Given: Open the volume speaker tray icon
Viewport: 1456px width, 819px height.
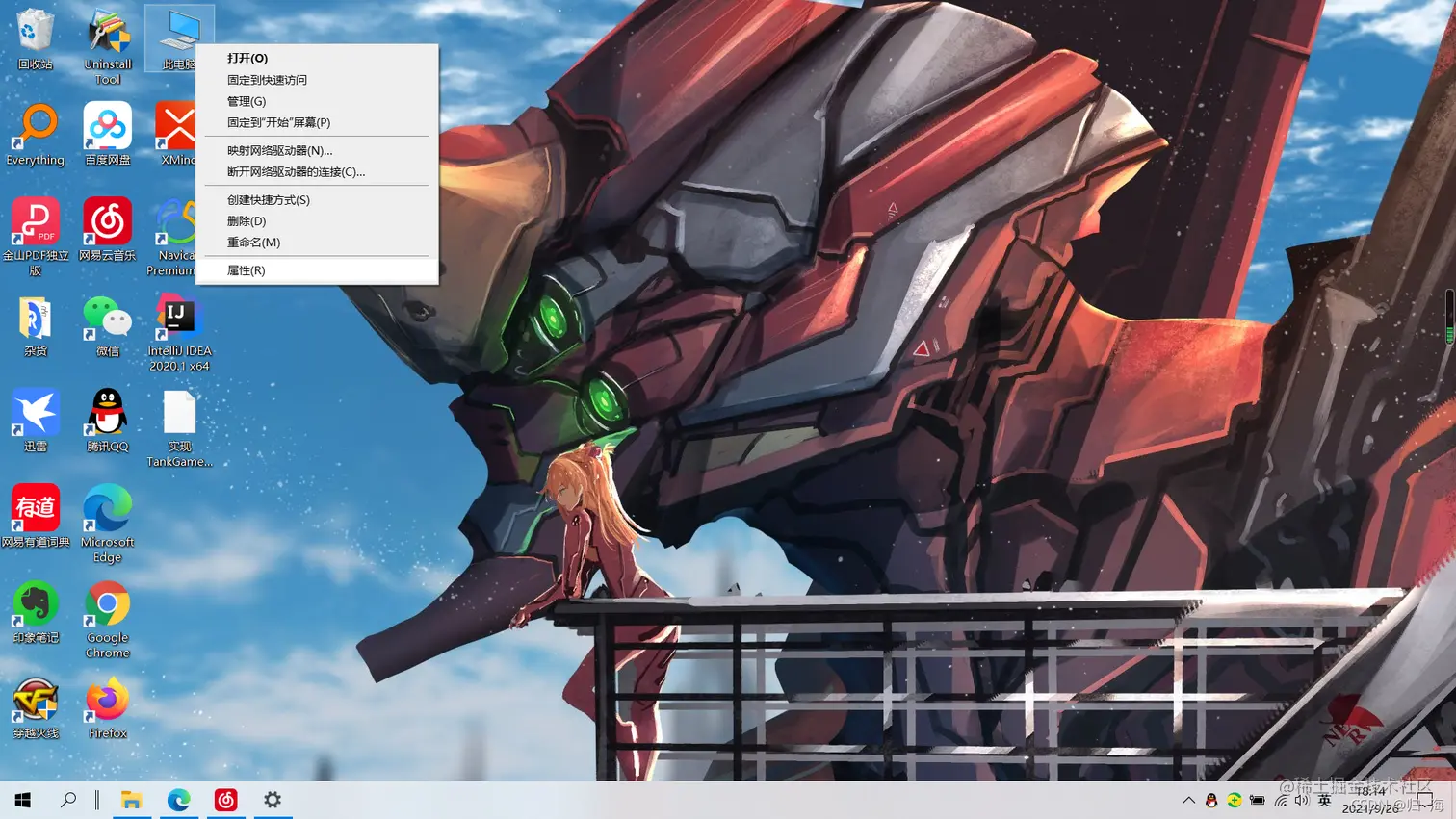Looking at the screenshot, I should pyautogui.click(x=1302, y=800).
